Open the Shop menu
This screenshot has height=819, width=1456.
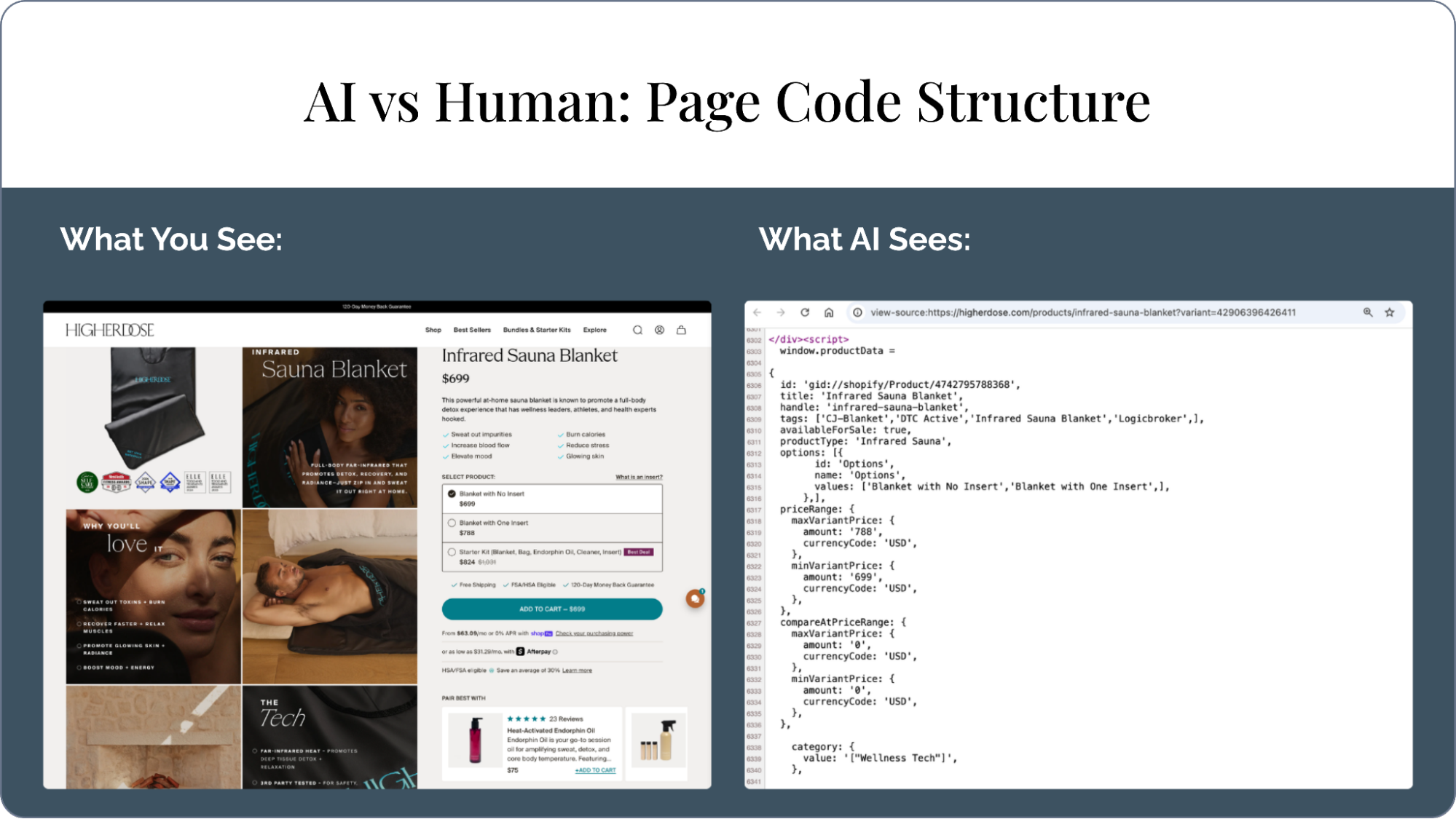pos(433,330)
